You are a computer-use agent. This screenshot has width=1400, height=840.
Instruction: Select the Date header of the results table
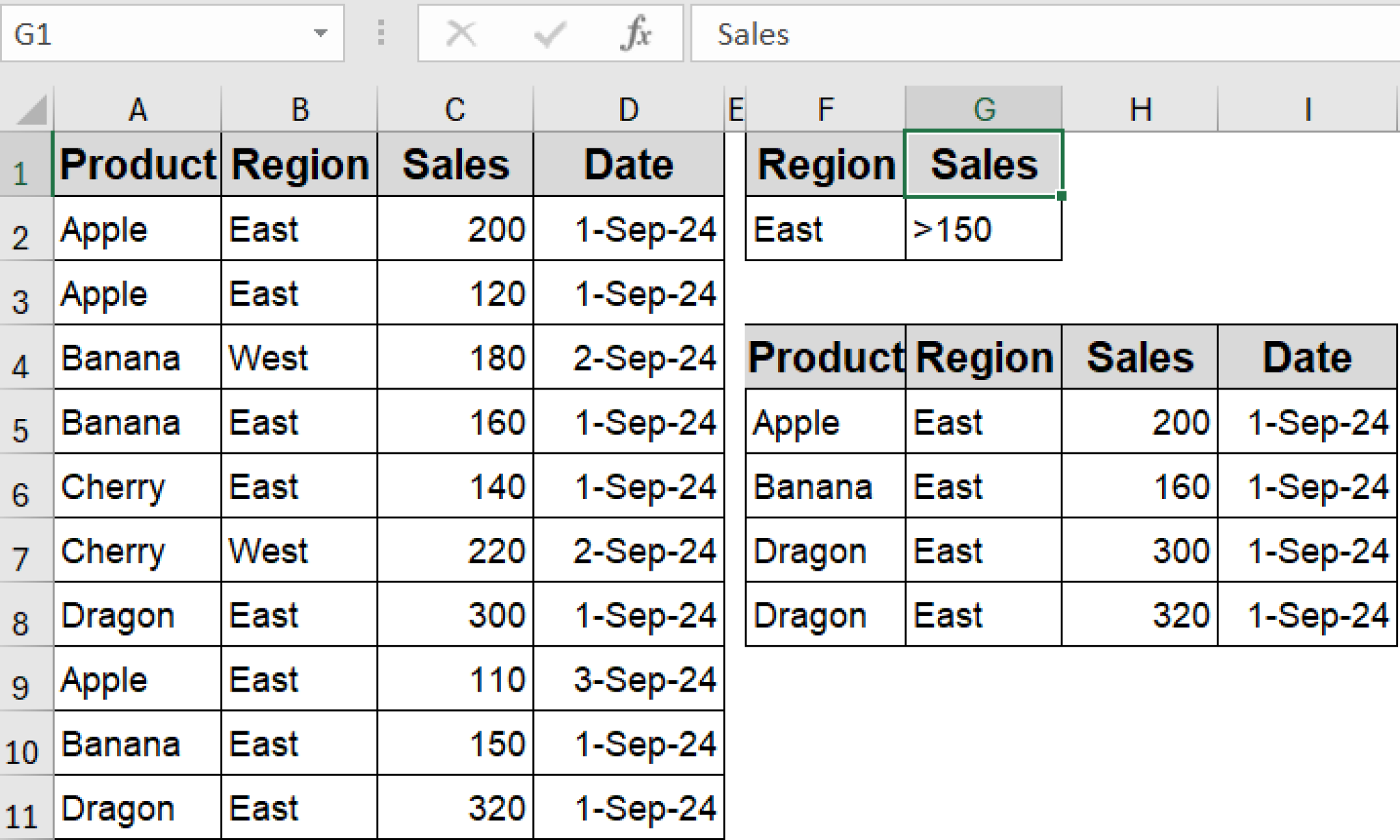click(x=1306, y=357)
